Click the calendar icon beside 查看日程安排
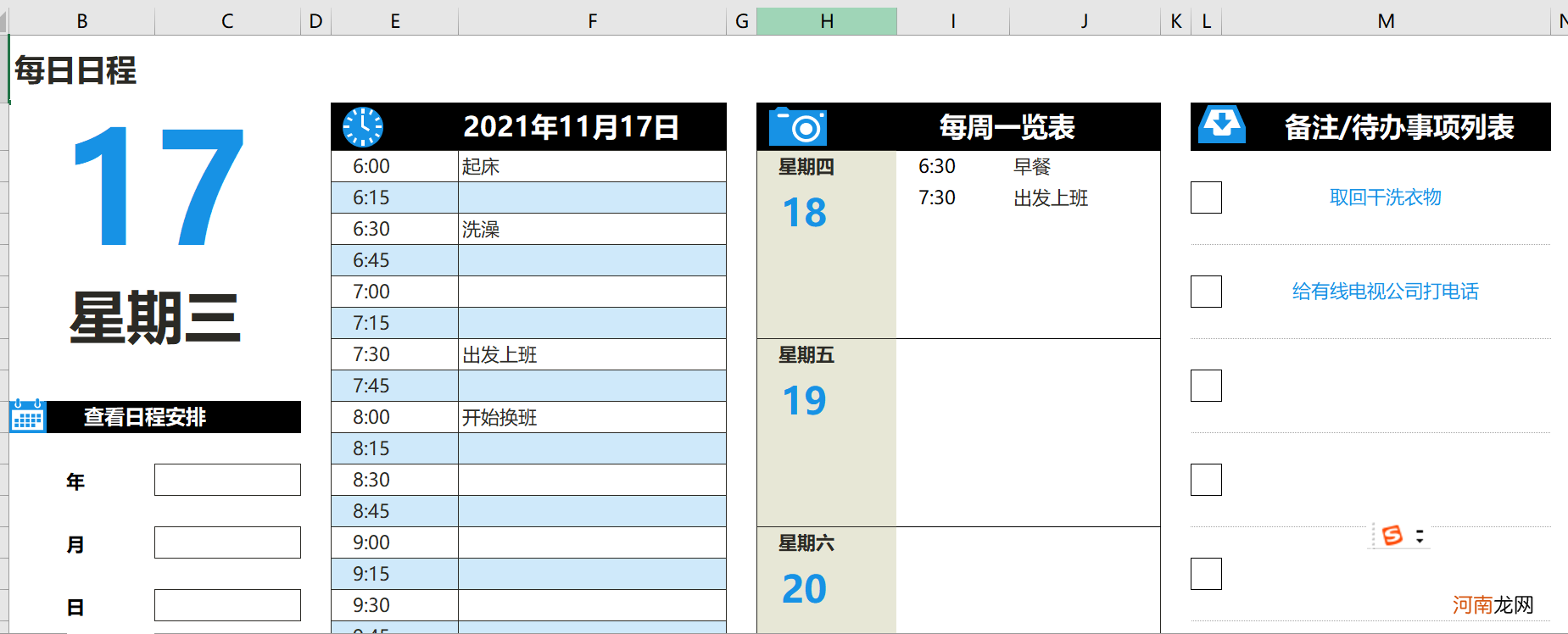This screenshot has height=634, width=1568. (28, 416)
